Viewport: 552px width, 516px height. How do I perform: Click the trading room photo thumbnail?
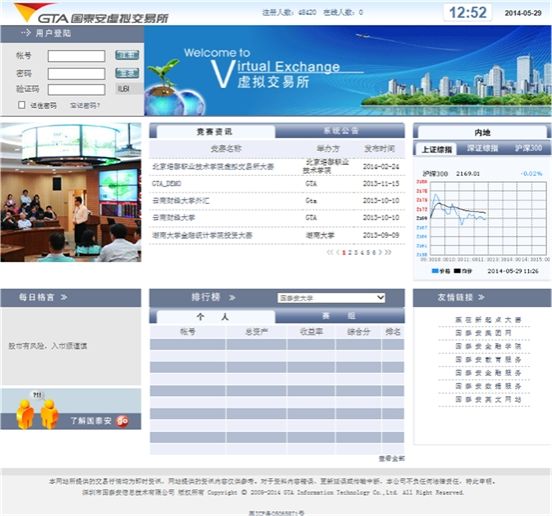(71, 192)
